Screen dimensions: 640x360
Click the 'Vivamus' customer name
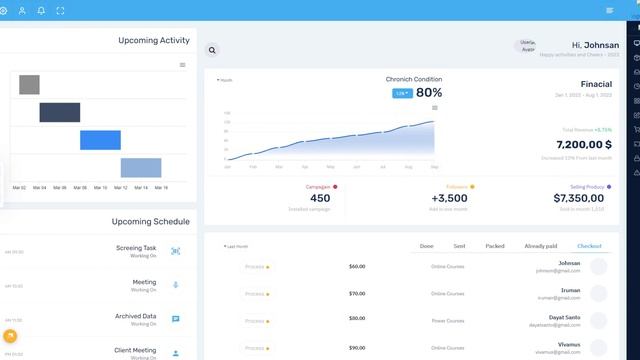[x=569, y=344]
